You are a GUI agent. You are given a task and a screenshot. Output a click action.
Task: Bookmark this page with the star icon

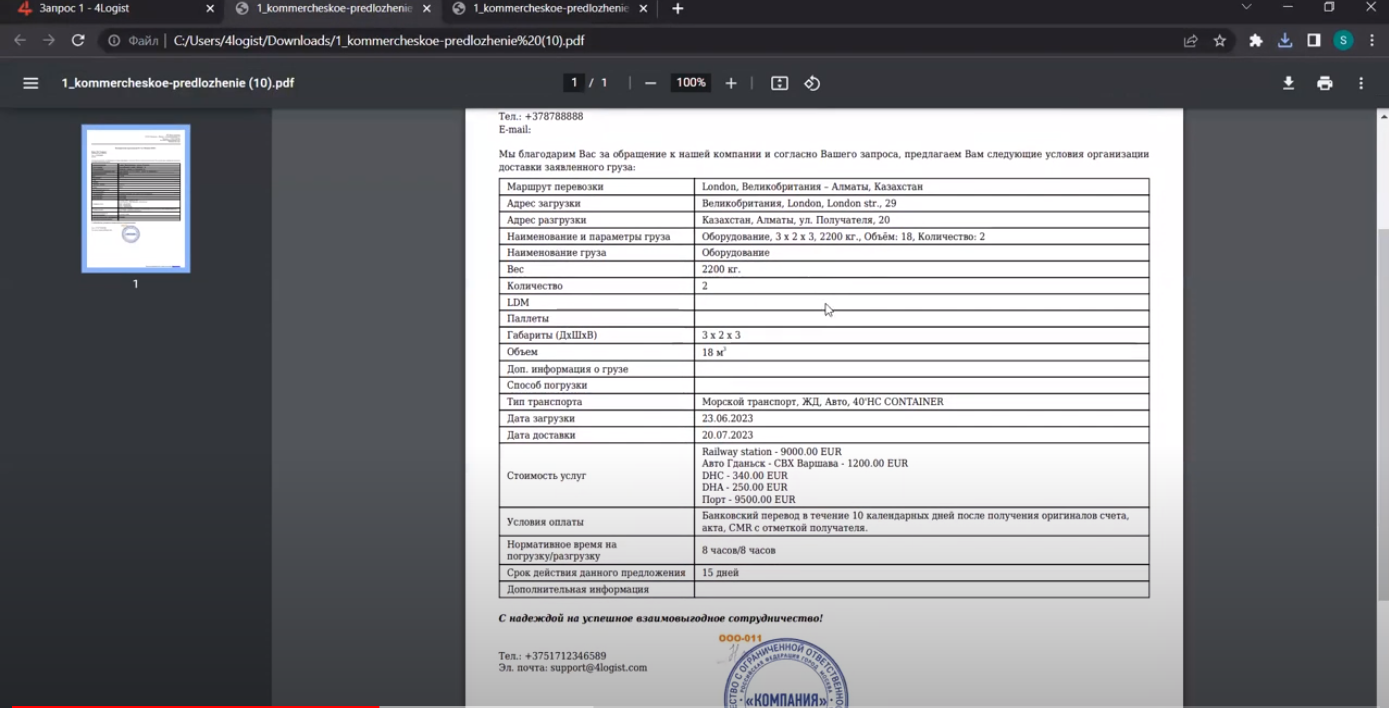pos(1220,41)
